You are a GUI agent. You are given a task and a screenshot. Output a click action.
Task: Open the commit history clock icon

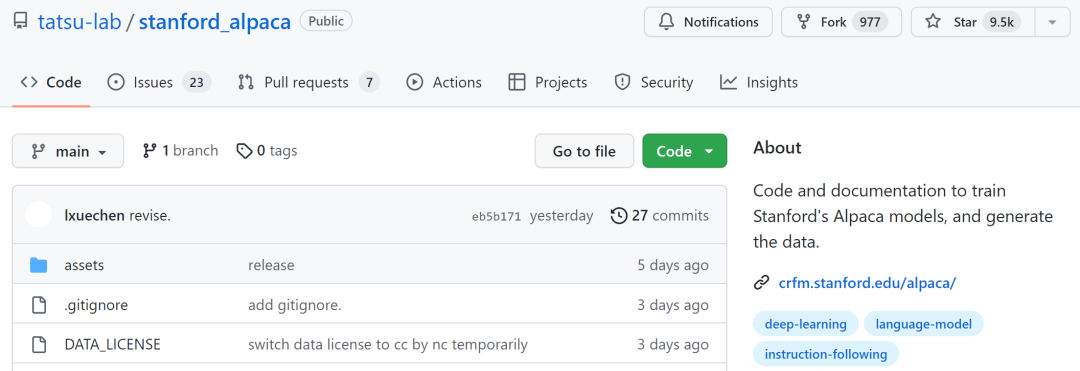point(619,216)
